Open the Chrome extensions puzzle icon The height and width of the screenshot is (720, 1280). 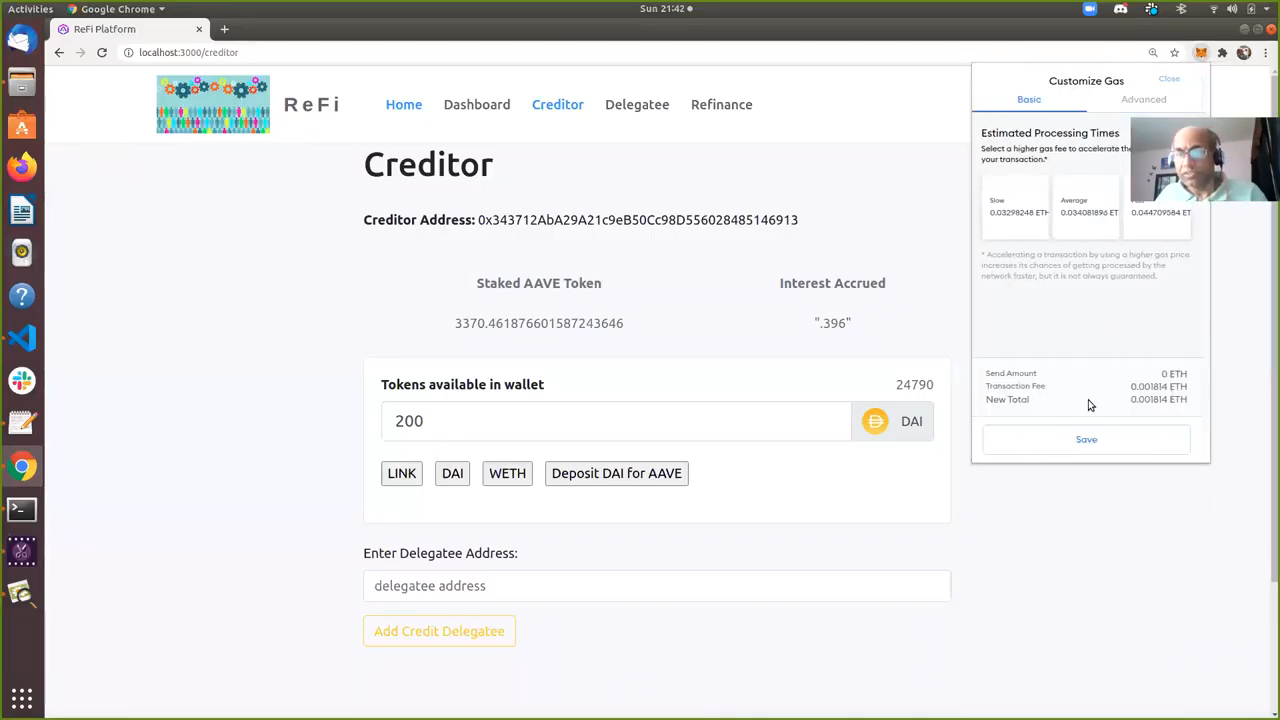(1222, 52)
